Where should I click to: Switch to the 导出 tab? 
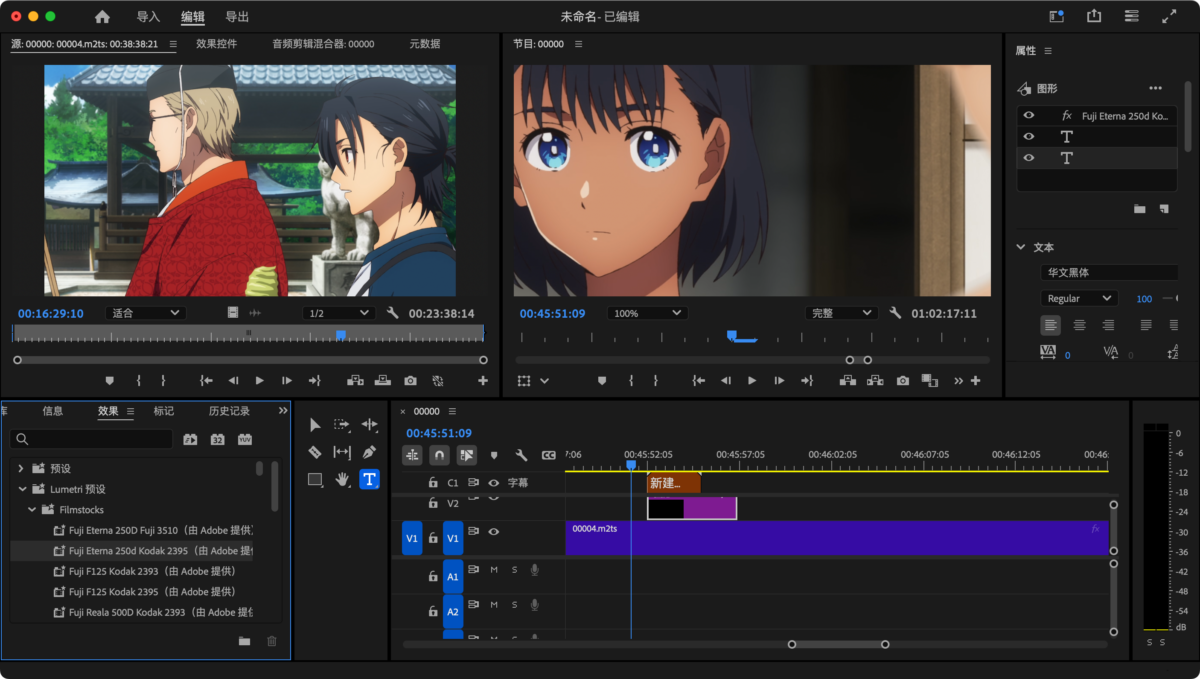237,17
